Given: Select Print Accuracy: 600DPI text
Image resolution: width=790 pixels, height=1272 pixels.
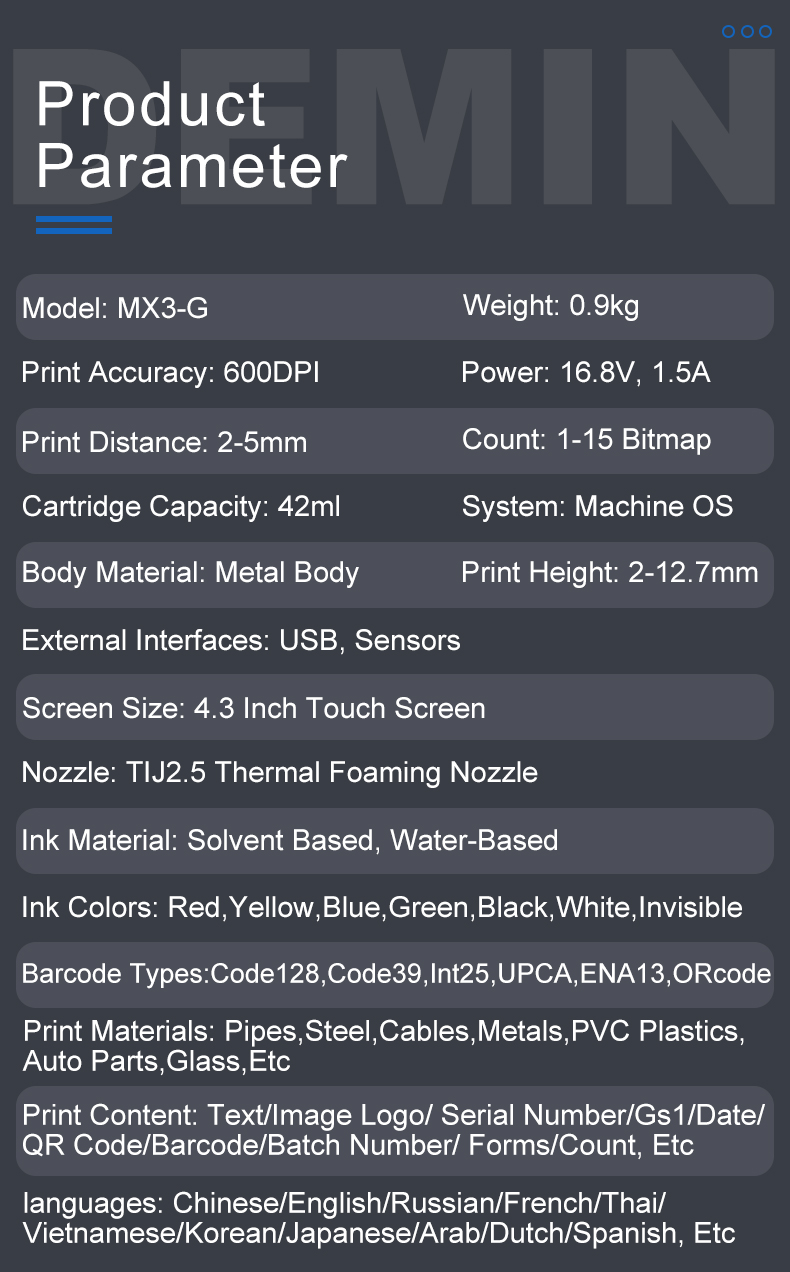Looking at the screenshot, I should [171, 373].
